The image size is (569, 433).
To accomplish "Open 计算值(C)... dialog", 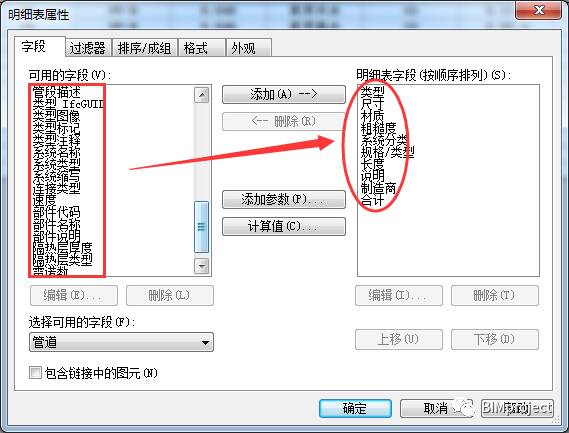I will (284, 226).
